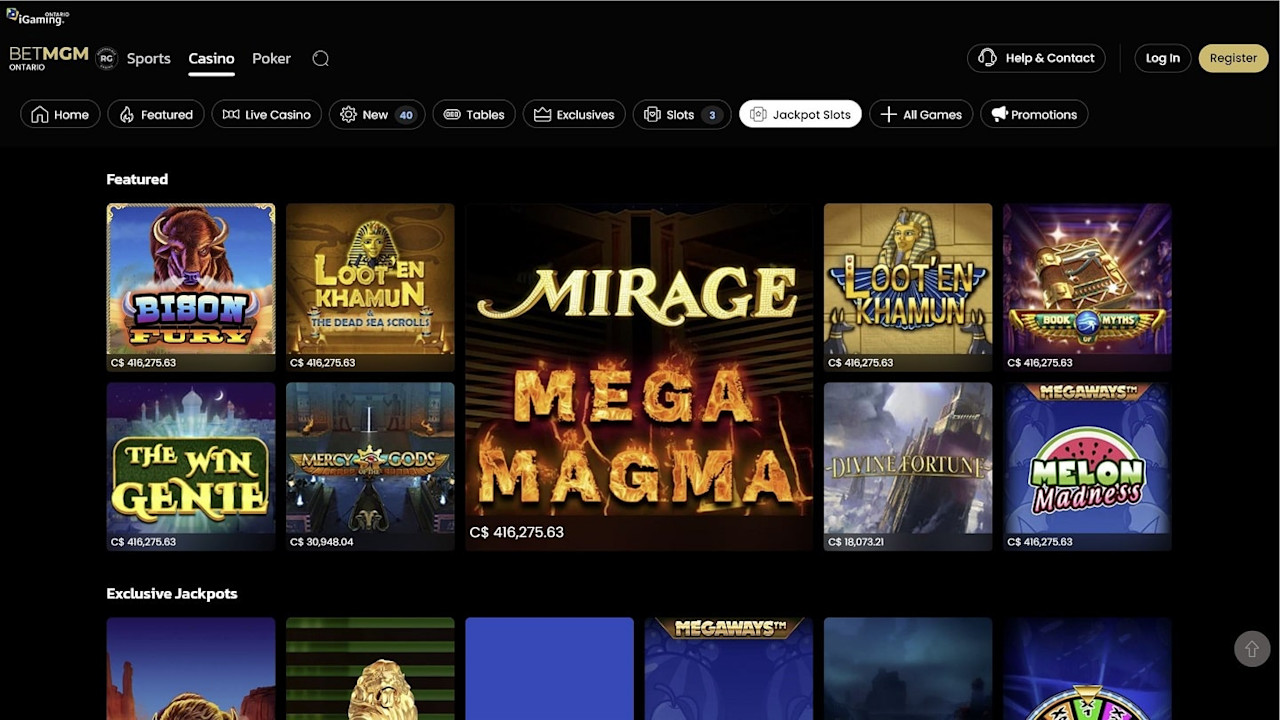
Task: Click the Log In button
Action: (1162, 58)
